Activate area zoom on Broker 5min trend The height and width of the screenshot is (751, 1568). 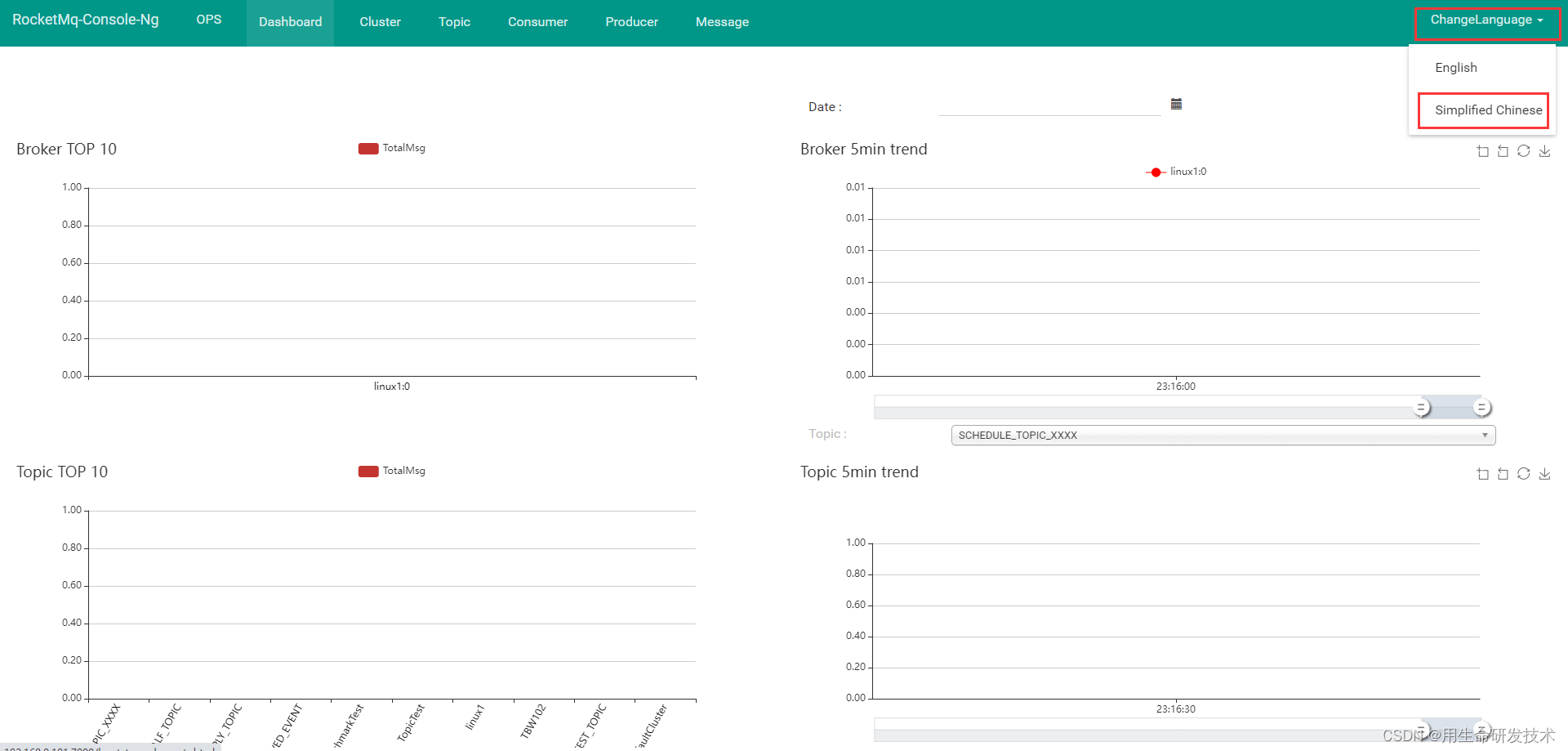[1483, 151]
